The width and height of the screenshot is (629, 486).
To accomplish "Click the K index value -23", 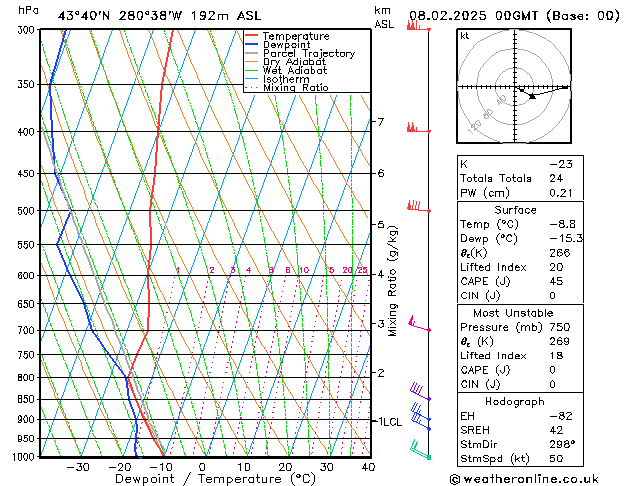I will [x=561, y=164].
